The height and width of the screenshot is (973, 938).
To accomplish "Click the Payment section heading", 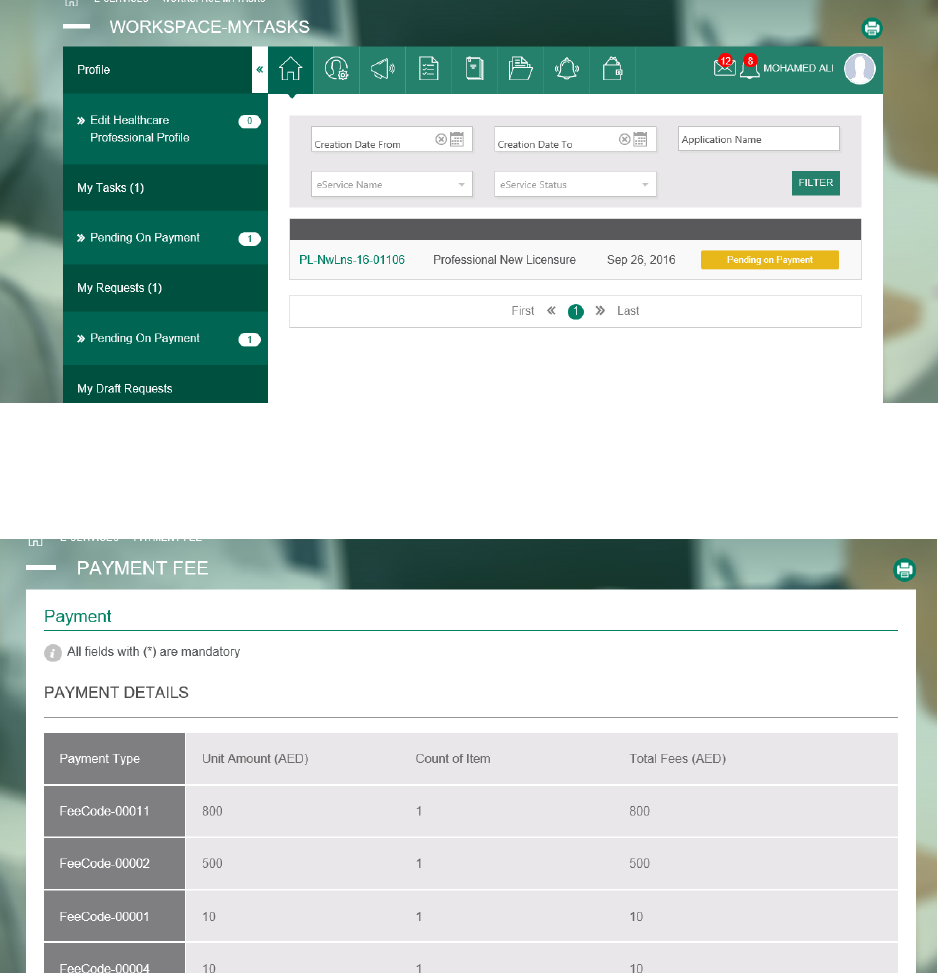I will pos(78,616).
